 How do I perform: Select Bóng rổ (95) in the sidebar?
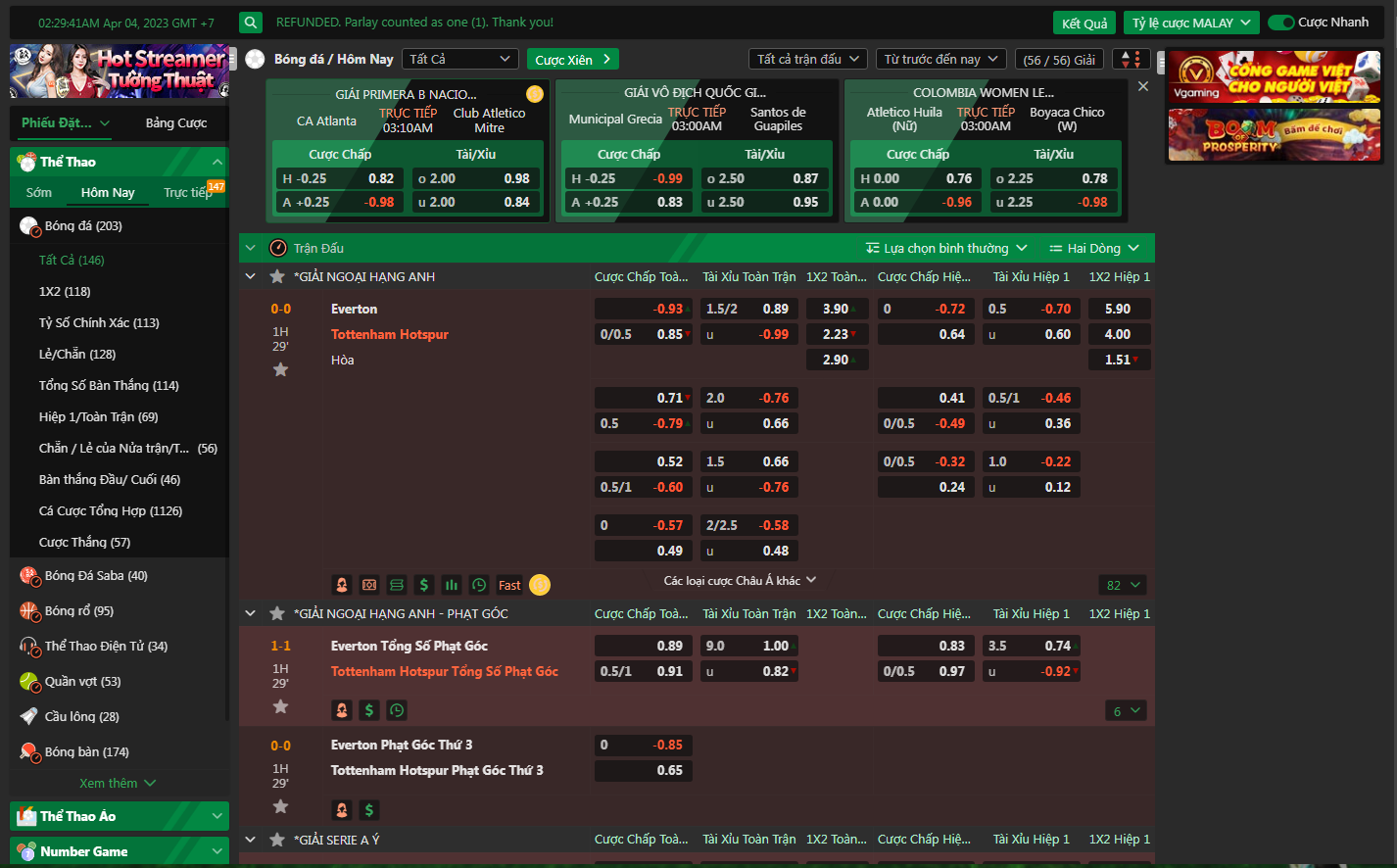(120, 610)
